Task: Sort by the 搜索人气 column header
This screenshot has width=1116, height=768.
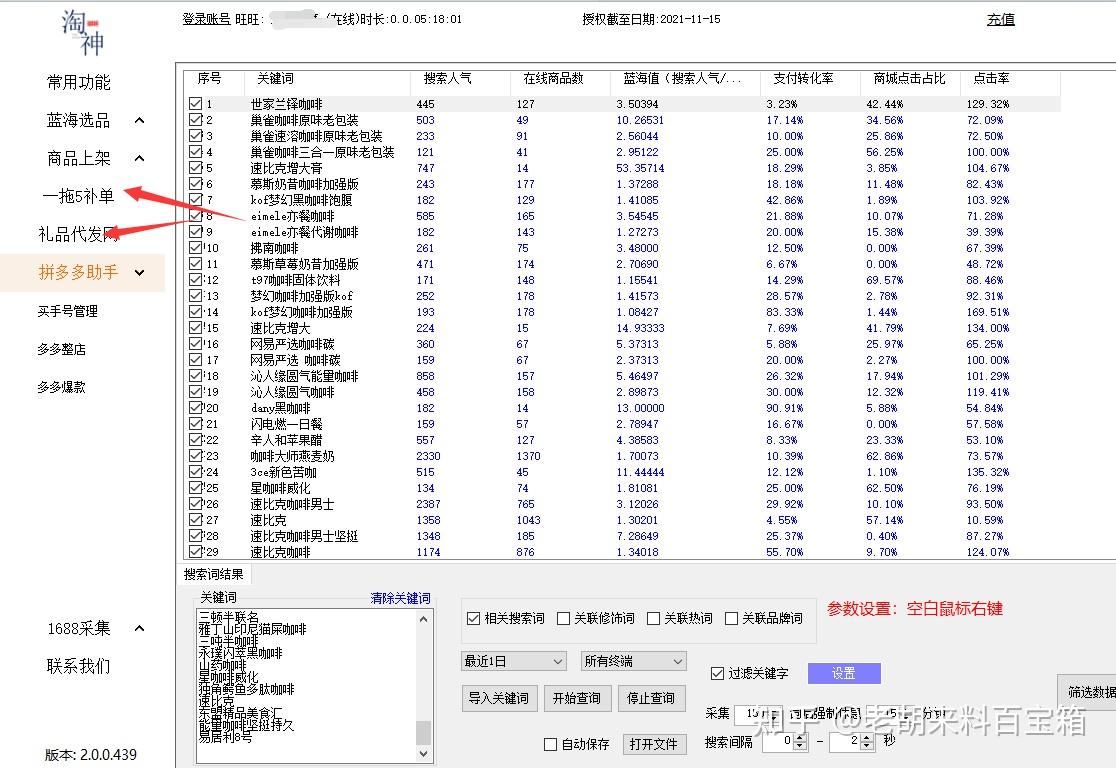Action: (460, 78)
